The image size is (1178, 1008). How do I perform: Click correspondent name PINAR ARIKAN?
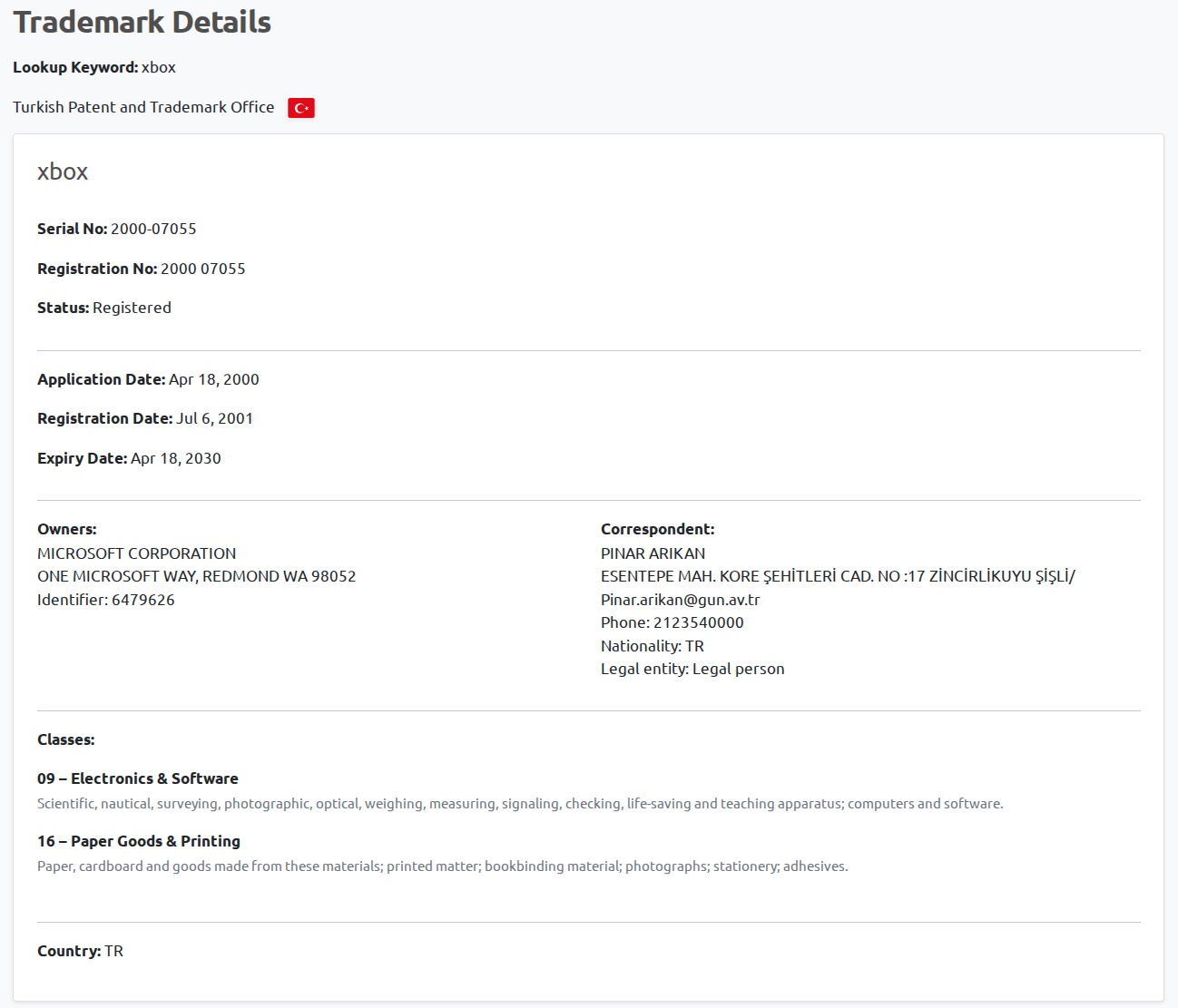(x=653, y=553)
